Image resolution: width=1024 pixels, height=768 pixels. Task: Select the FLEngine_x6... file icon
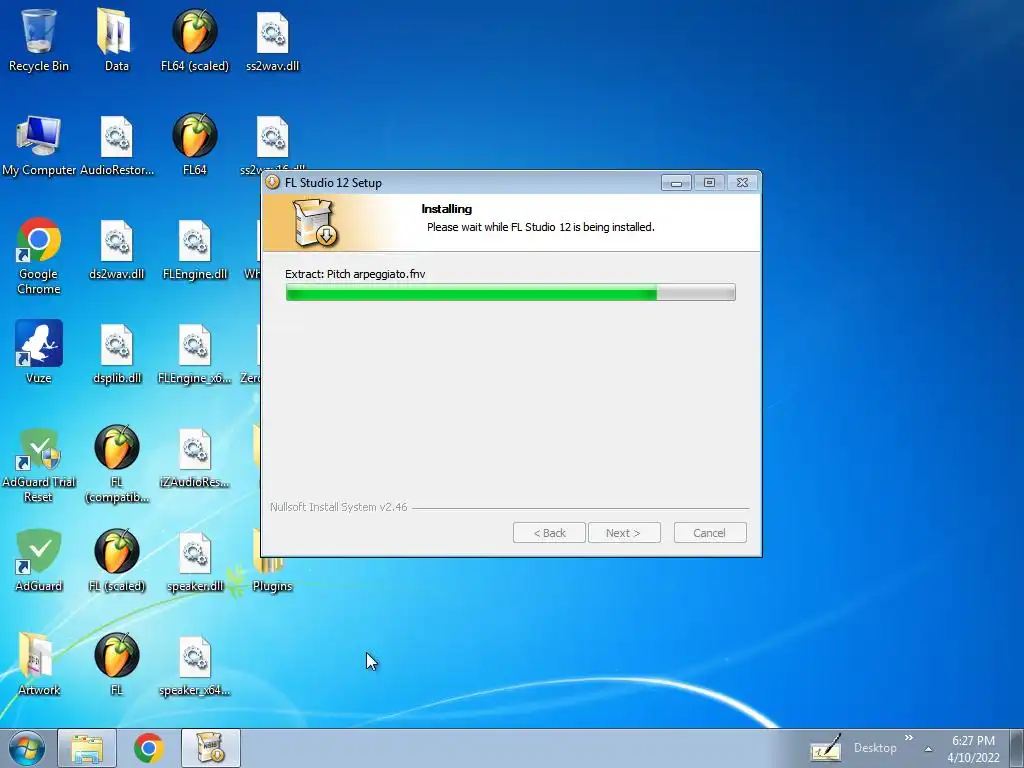195,351
